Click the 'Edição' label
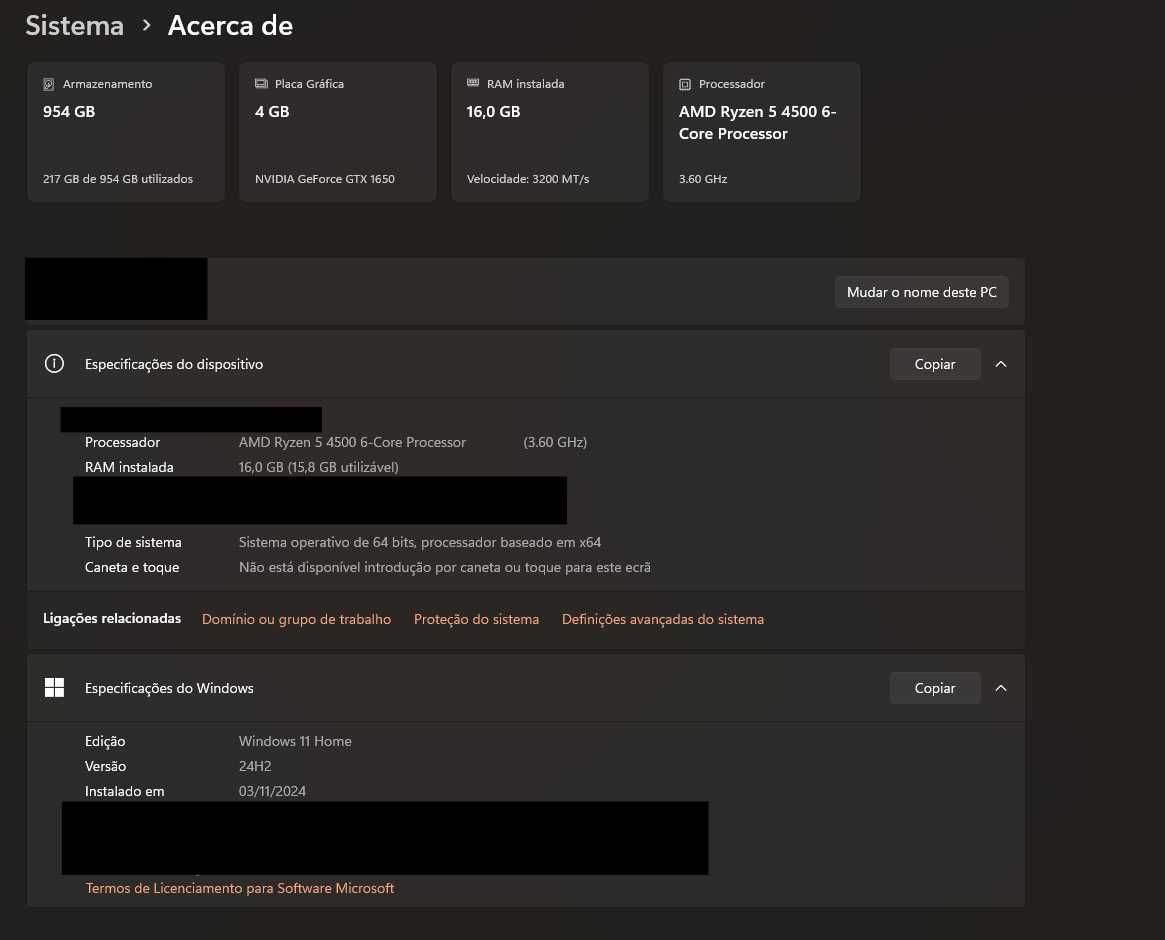Screen dimensions: 1165x940 click(105, 741)
